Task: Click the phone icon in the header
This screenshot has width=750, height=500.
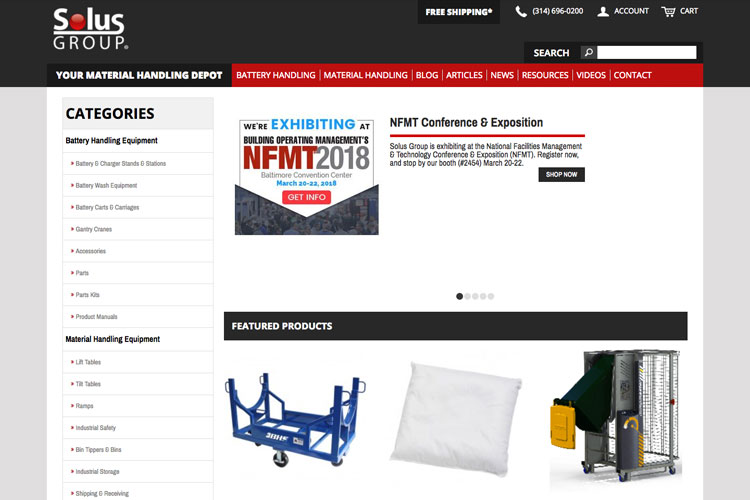Action: (x=521, y=11)
